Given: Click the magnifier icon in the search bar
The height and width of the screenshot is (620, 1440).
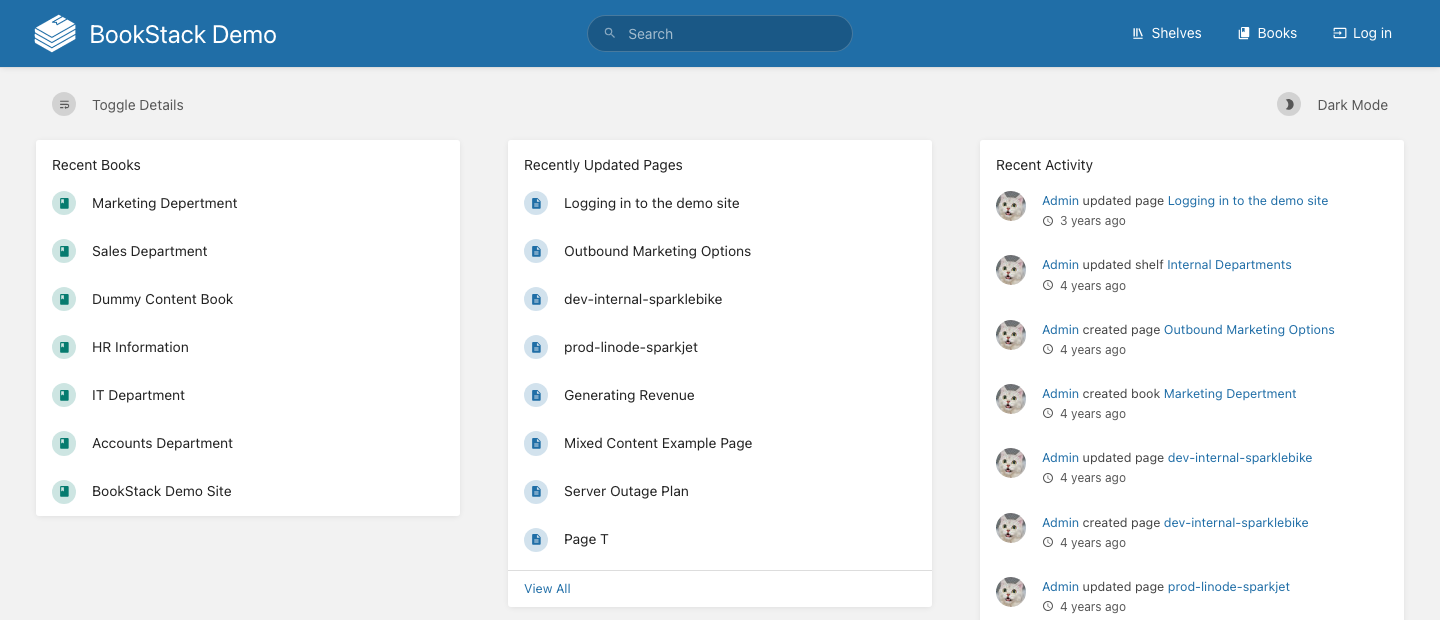Looking at the screenshot, I should coord(610,33).
